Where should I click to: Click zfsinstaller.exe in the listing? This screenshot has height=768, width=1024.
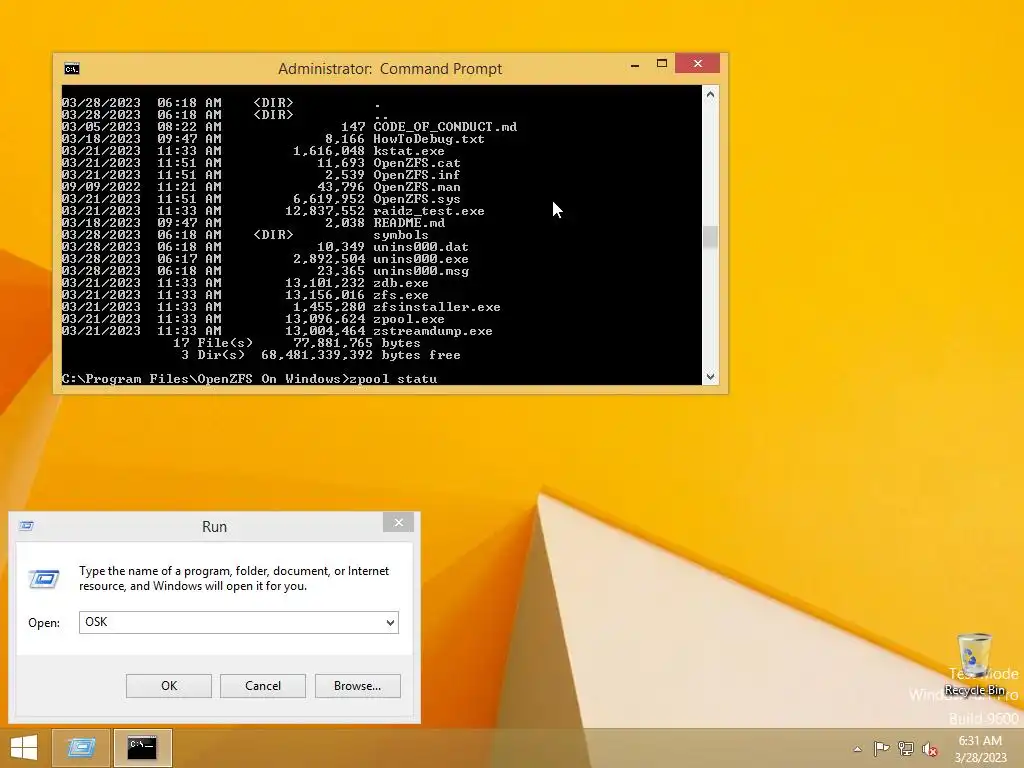tap(437, 307)
